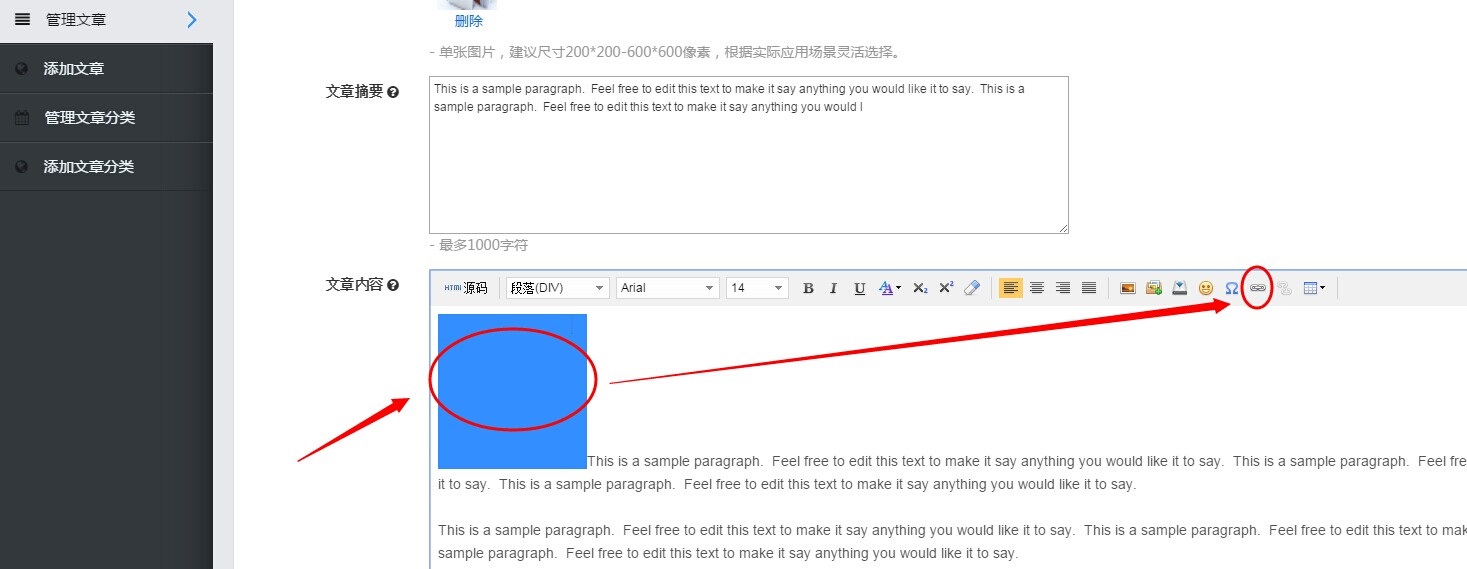The image size is (1467, 569).
Task: Insert special character with the omega icon
Action: (x=1232, y=288)
